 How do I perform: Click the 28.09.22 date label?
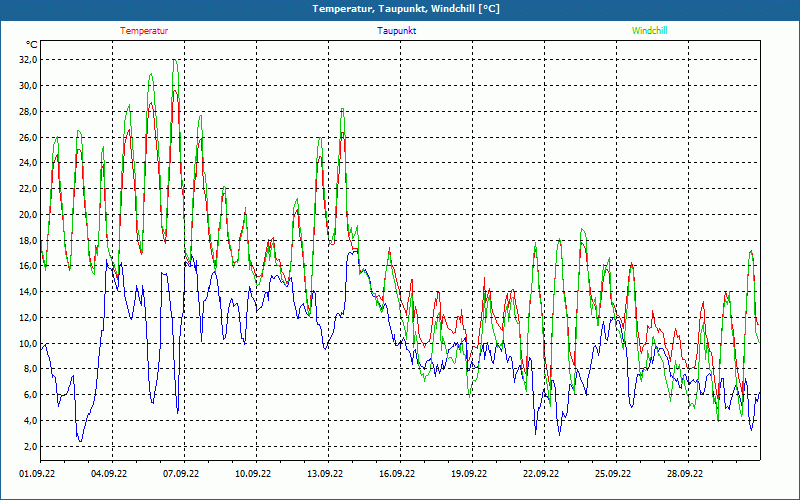pos(685,474)
